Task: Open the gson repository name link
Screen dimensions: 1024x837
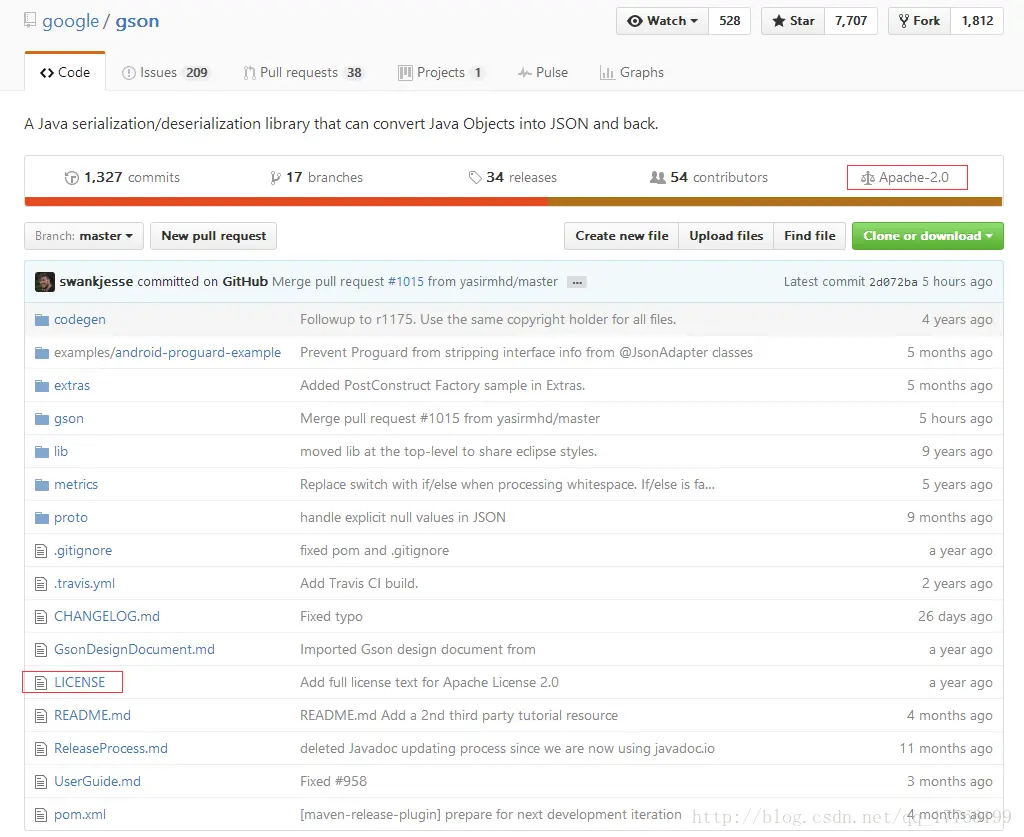Action: point(137,21)
